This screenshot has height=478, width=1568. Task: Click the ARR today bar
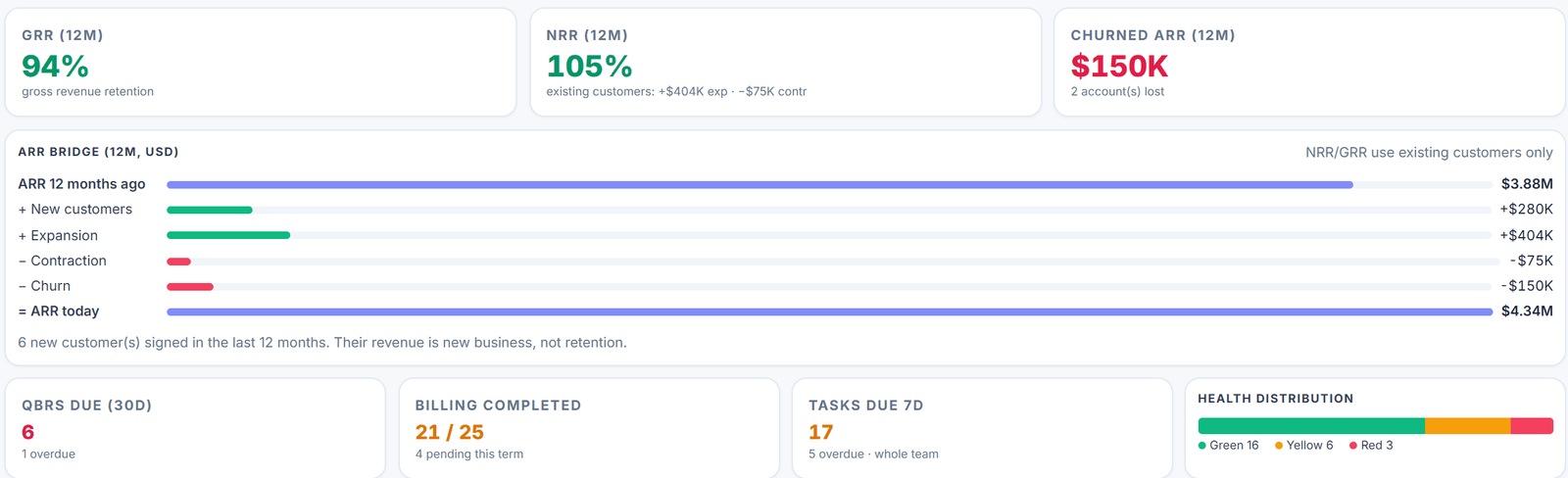pos(829,311)
